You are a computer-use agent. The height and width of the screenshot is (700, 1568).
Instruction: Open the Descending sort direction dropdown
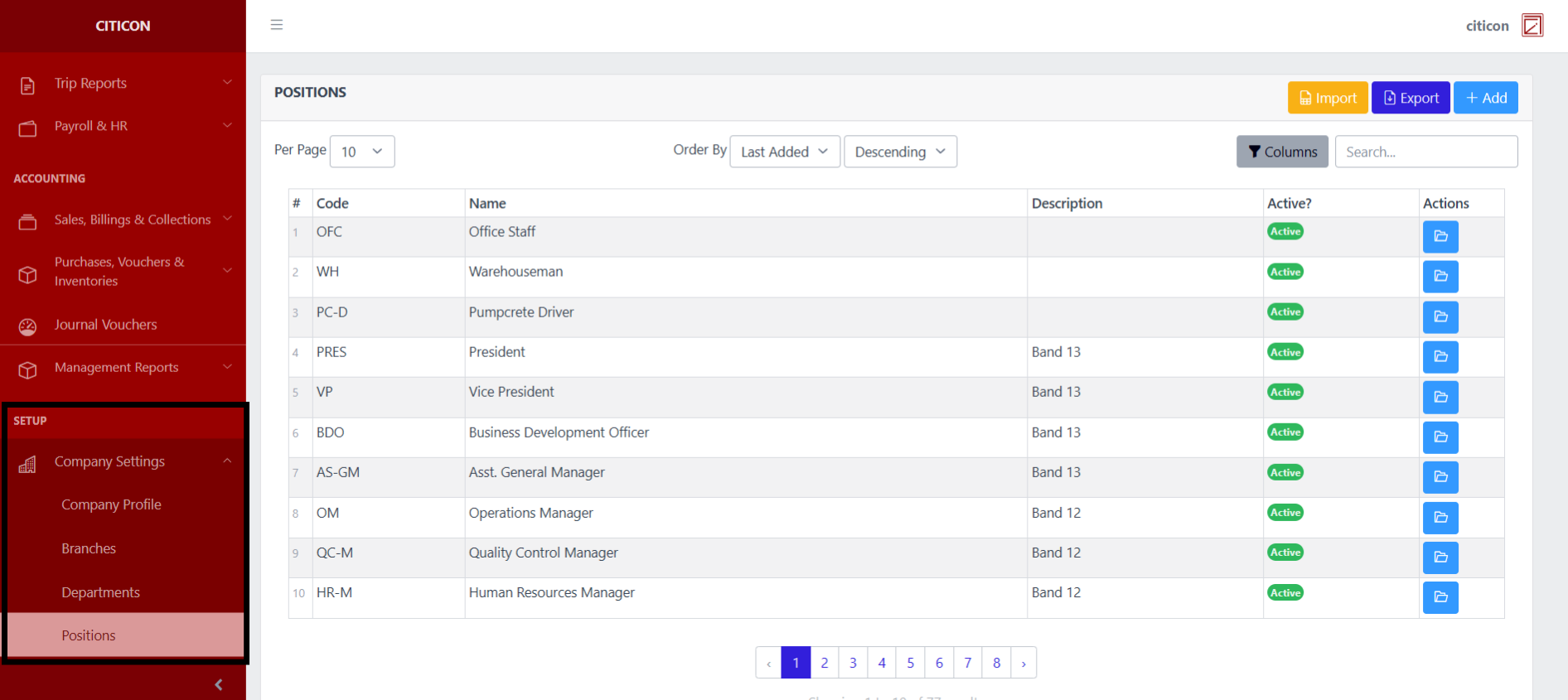click(900, 152)
